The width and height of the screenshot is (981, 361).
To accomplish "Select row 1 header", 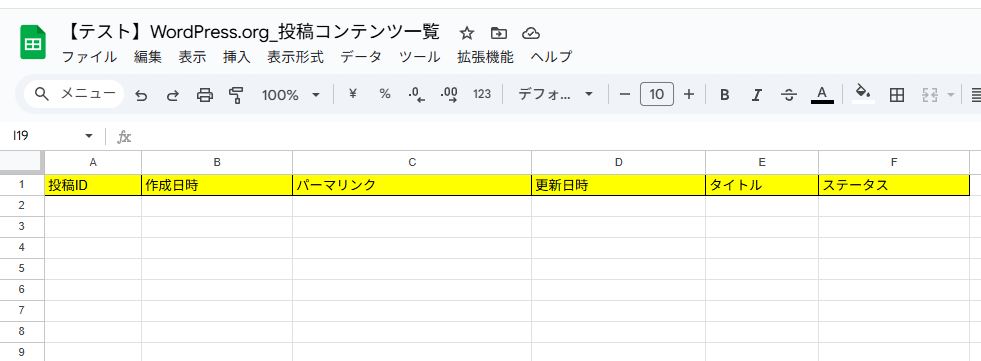I will click(22, 185).
